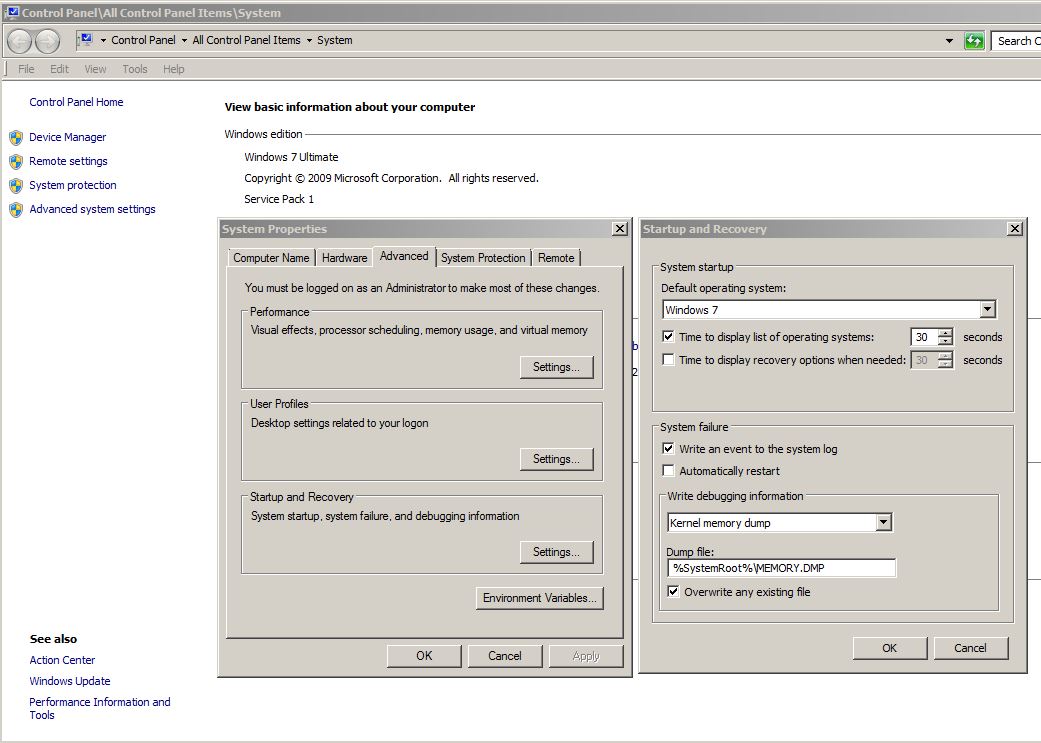Toggle 'Overwrite any existing file' checkbox
Viewport: 1041px width, 743px height.
[673, 591]
